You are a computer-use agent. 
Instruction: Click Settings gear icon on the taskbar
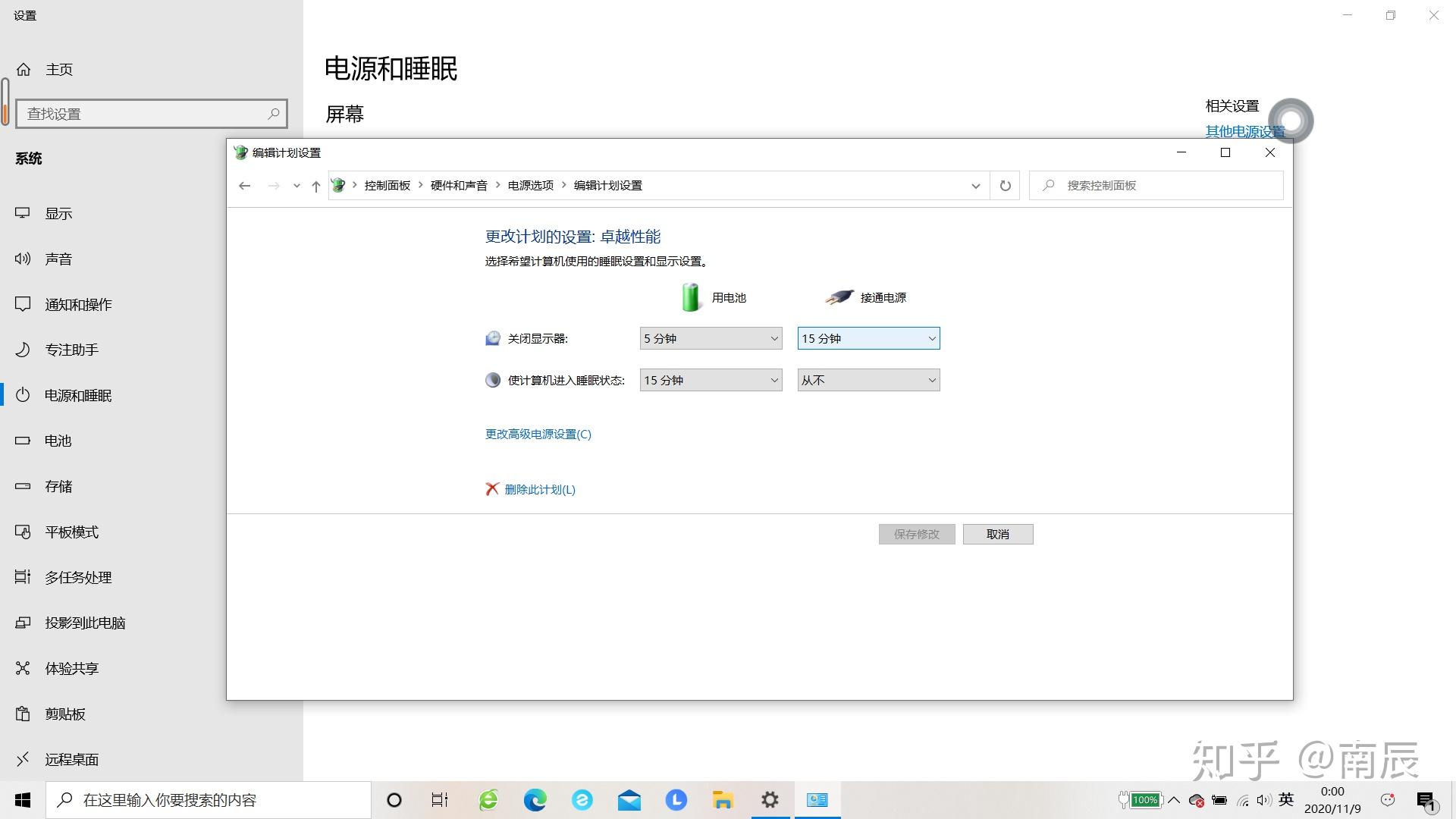click(770, 800)
